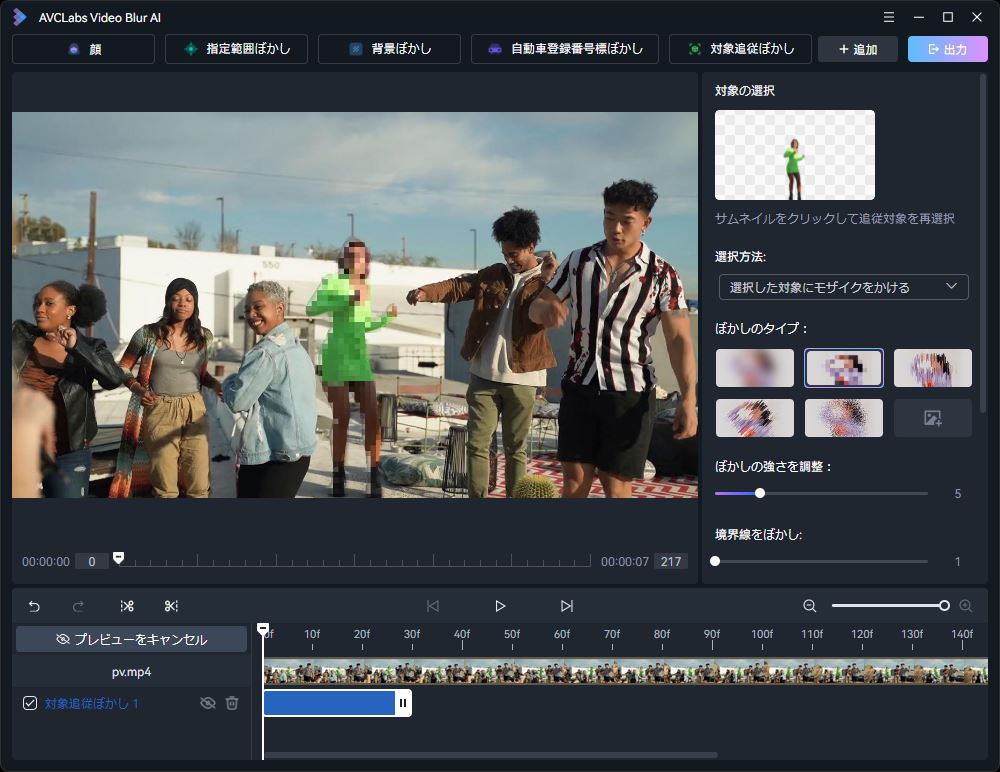Click the ぼかしの強さ strength slider handle
This screenshot has width=1000, height=772.
(760, 493)
